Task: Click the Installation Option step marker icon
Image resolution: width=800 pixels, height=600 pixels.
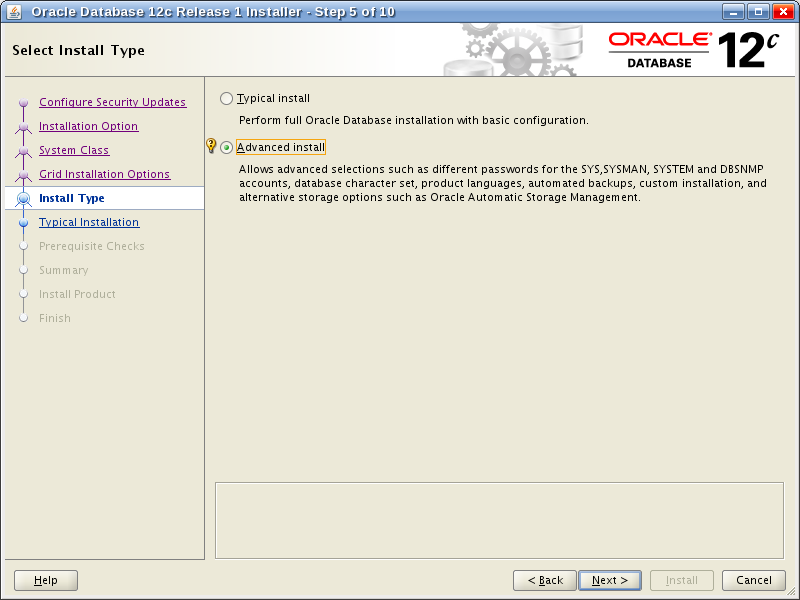Action: point(24,127)
